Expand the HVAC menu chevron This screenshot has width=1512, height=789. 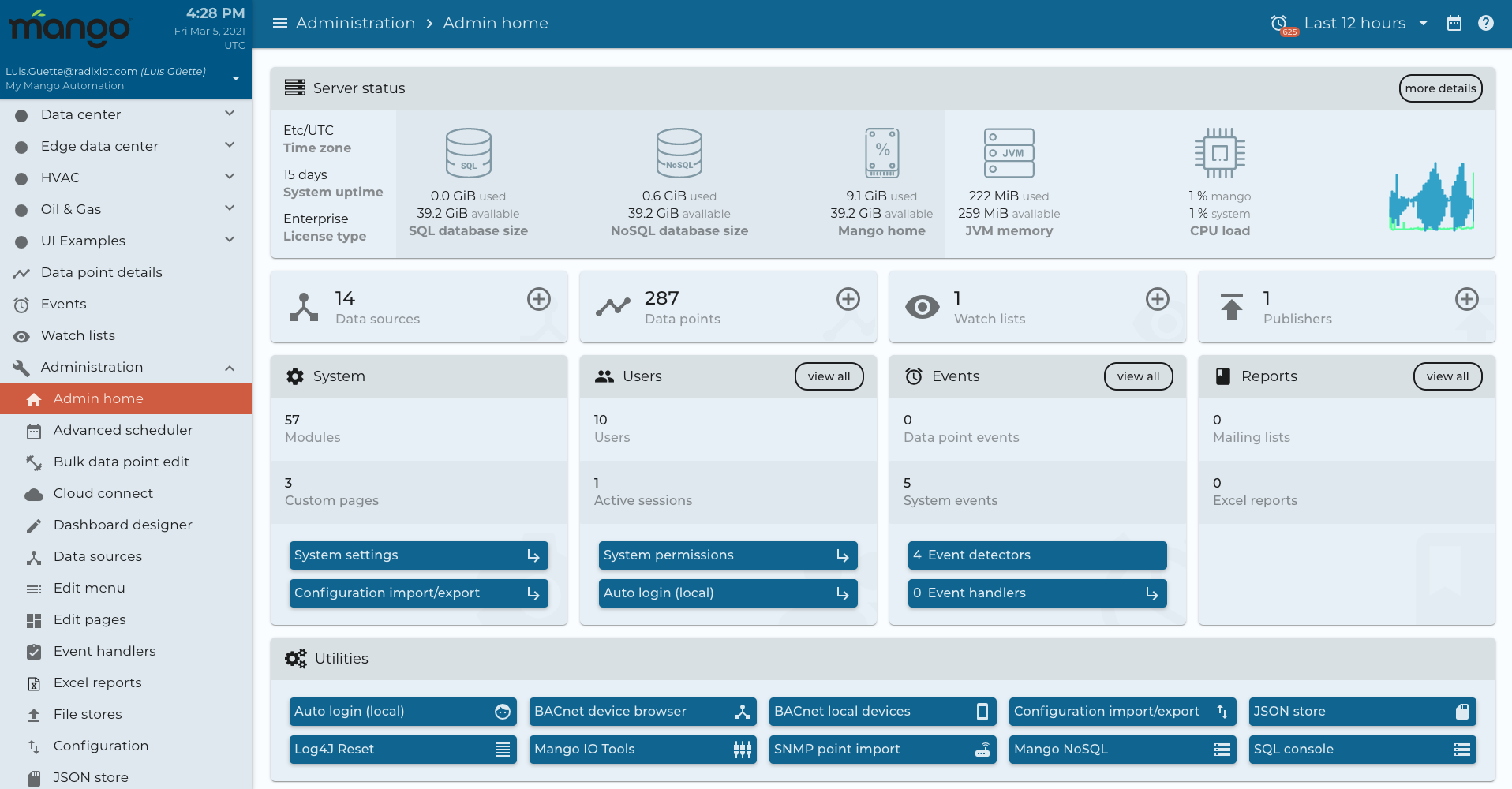click(230, 177)
